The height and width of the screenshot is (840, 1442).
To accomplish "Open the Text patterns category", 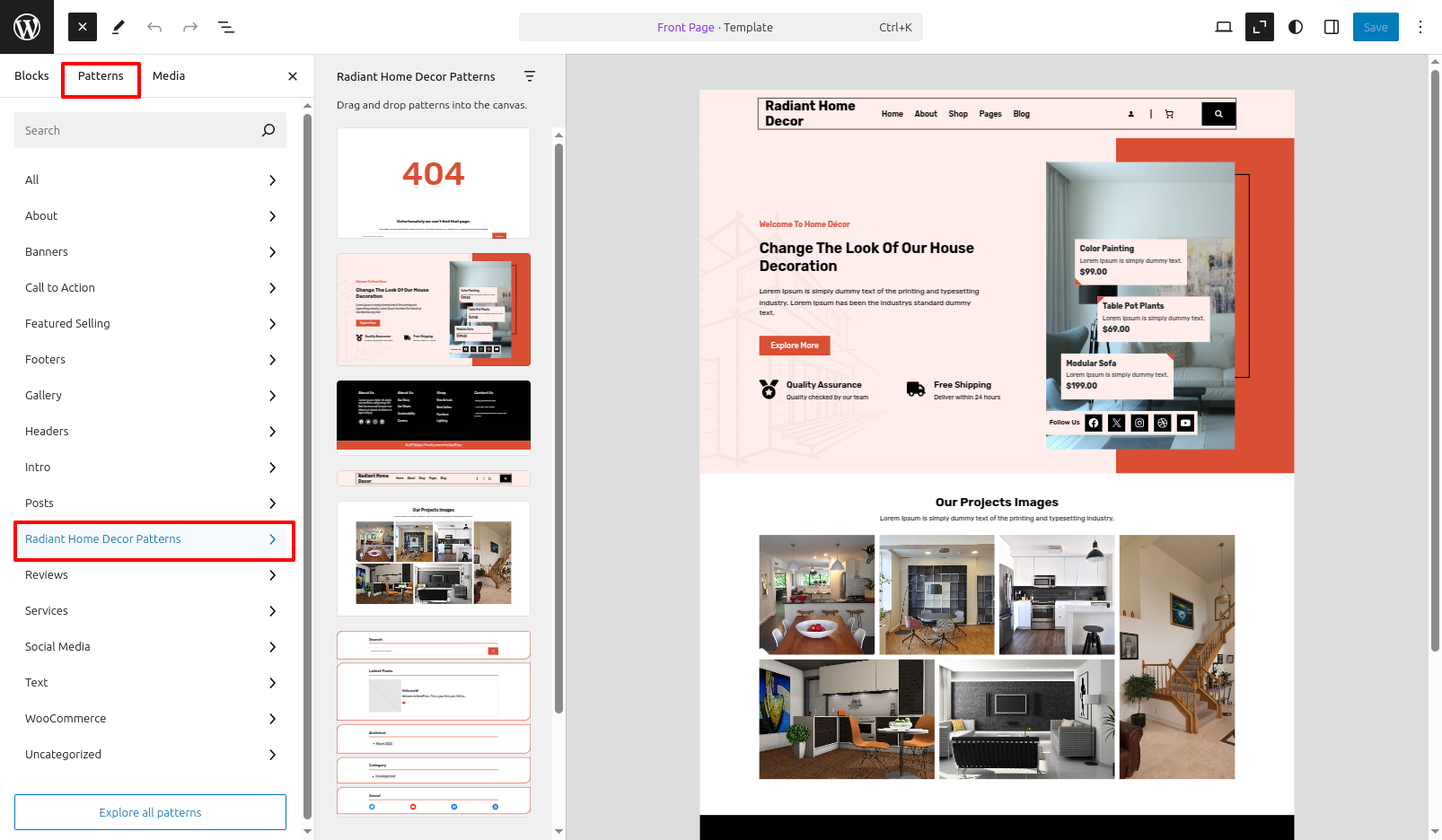I will [150, 683].
